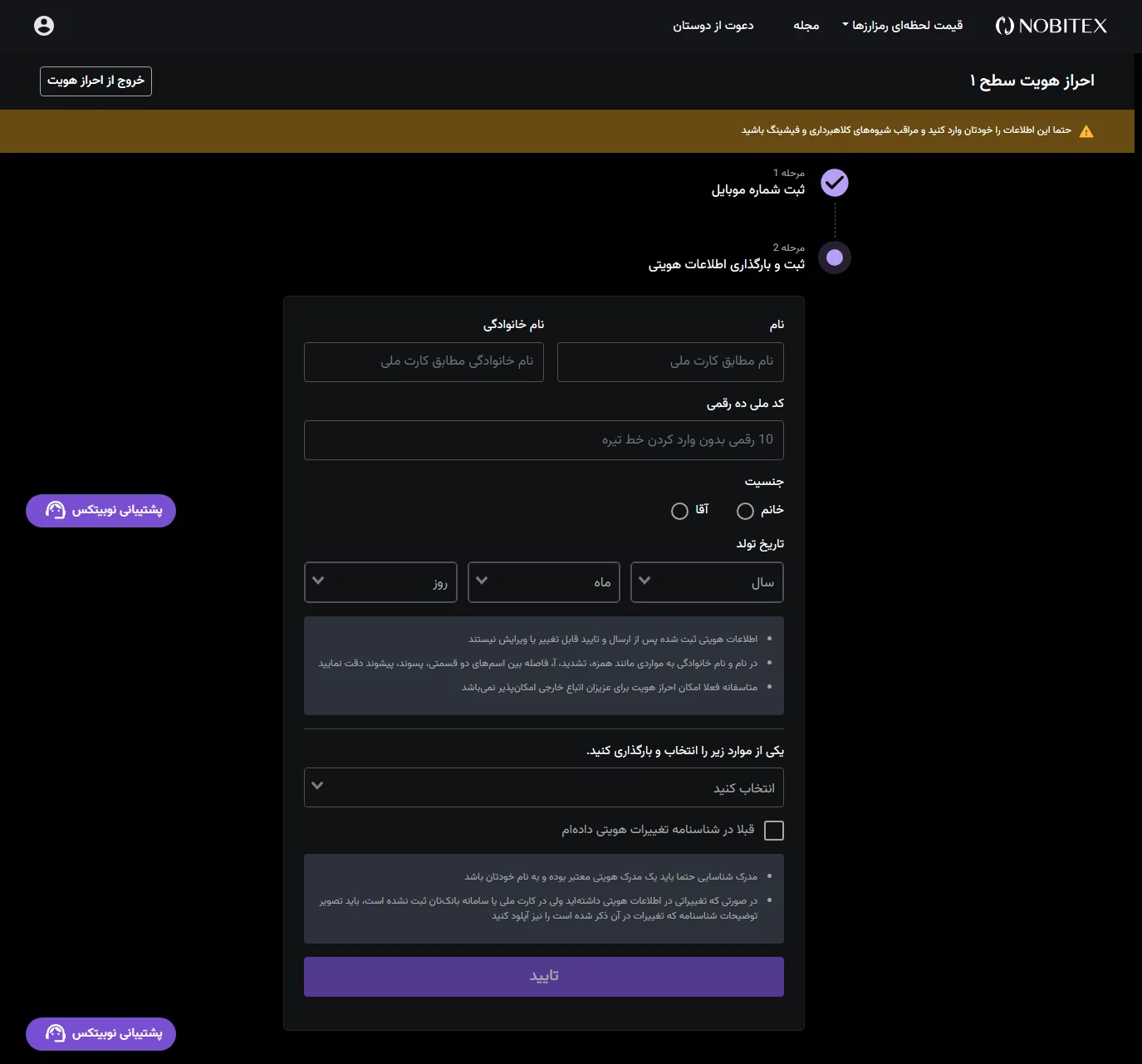This screenshot has height=1064, width=1142.
Task: Click ثبت و بارگذاری اطلاعات هویتی step label
Action: point(727,265)
